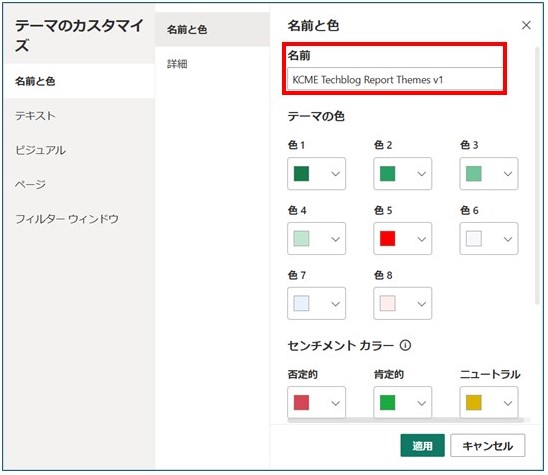Image resolution: width=548 pixels, height=475 pixels.
Task: Click the green 肯定的 sentiment swatch
Action: (x=388, y=403)
